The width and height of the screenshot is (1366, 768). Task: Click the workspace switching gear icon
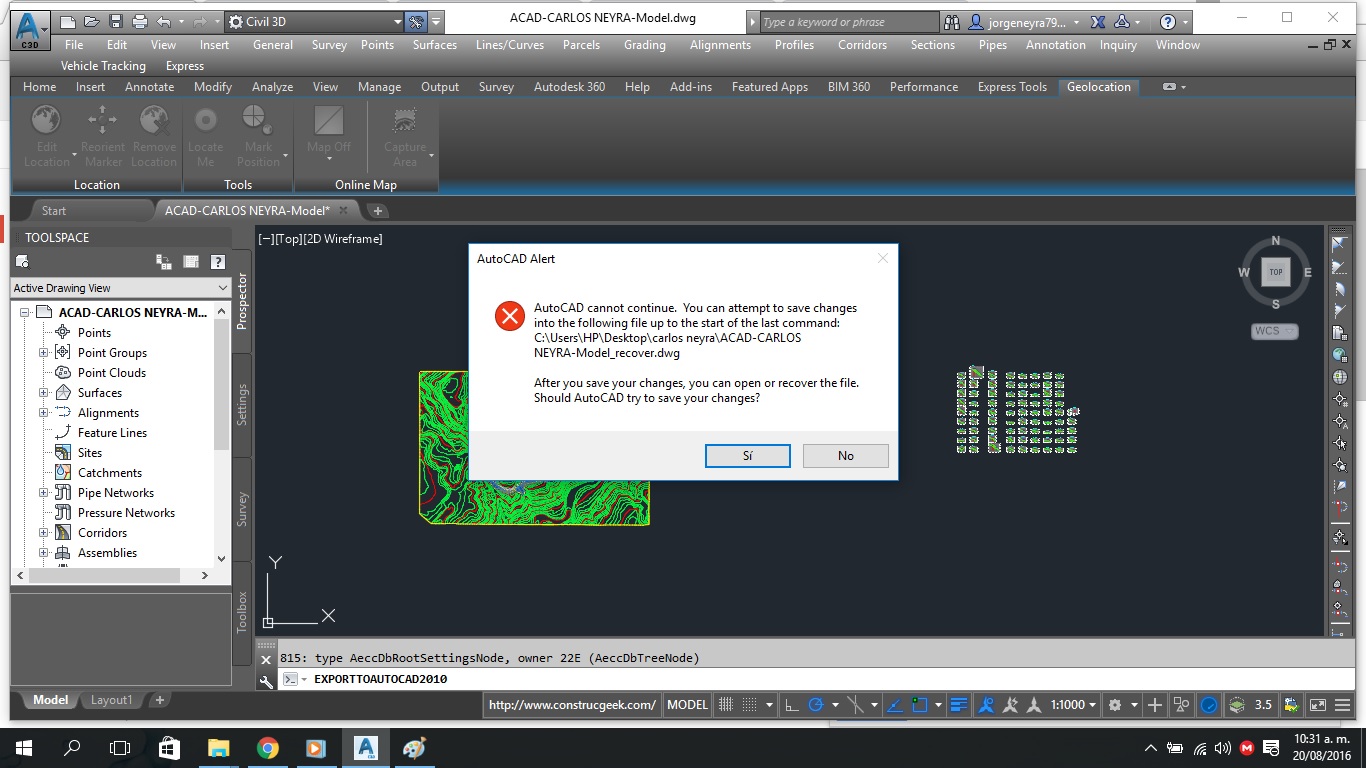coord(1116,705)
